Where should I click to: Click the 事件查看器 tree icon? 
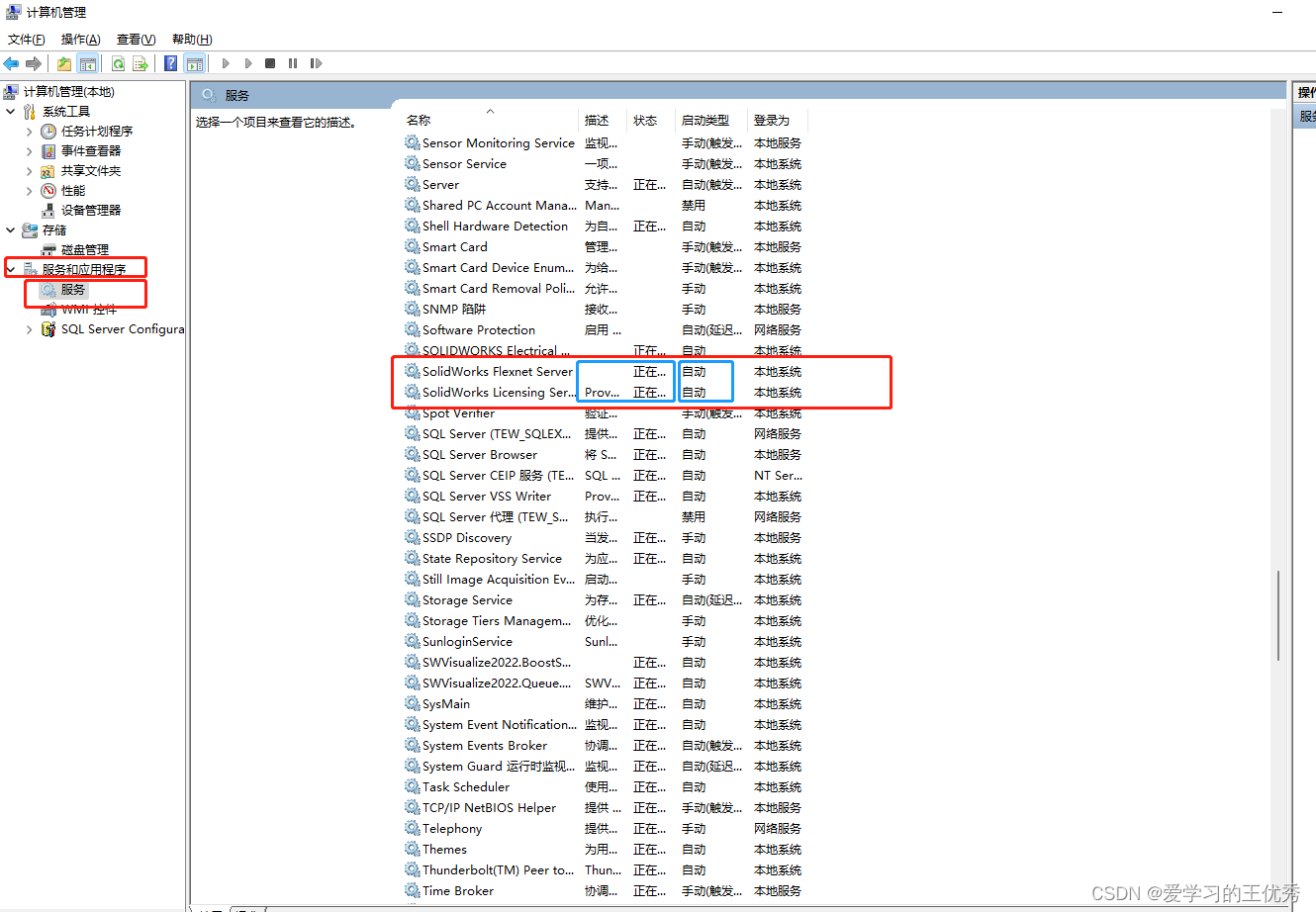click(x=48, y=151)
